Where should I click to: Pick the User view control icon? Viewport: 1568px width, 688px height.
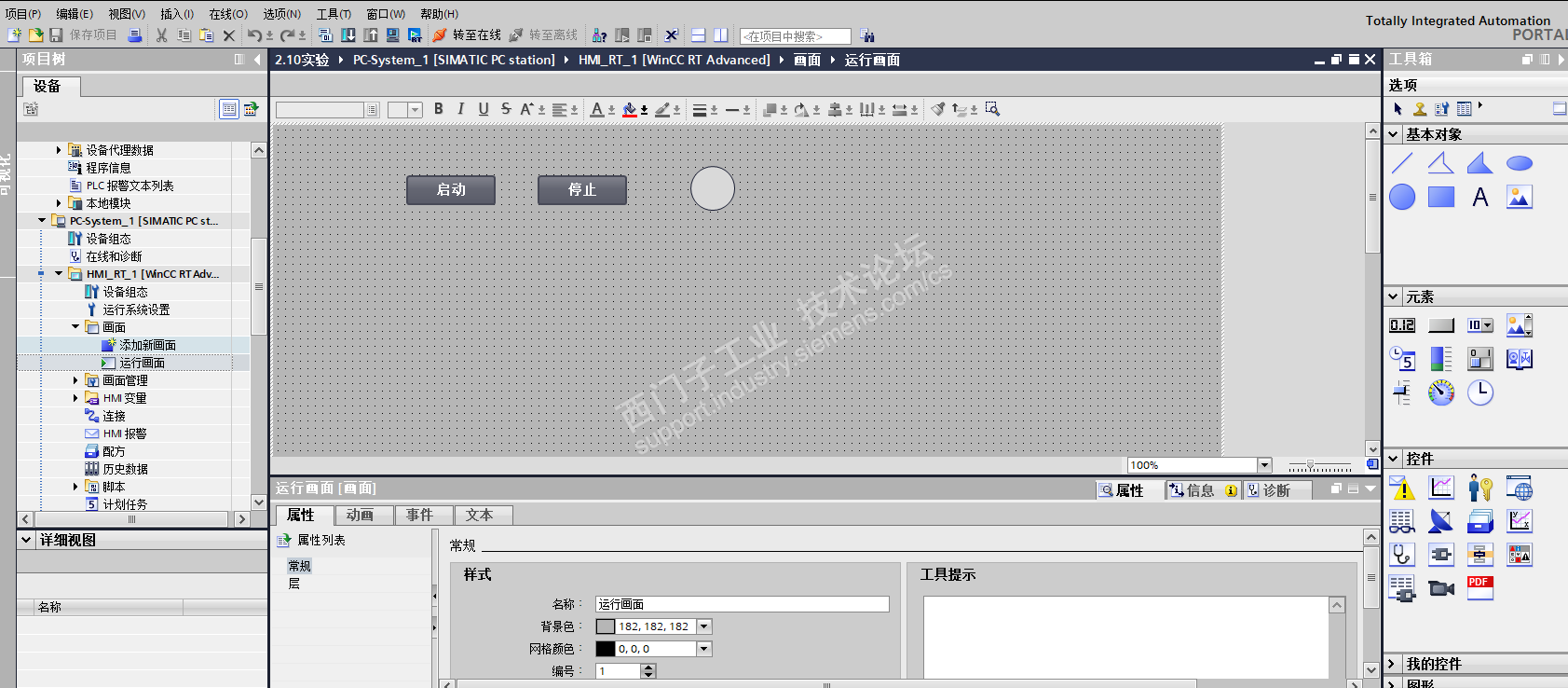1480,488
